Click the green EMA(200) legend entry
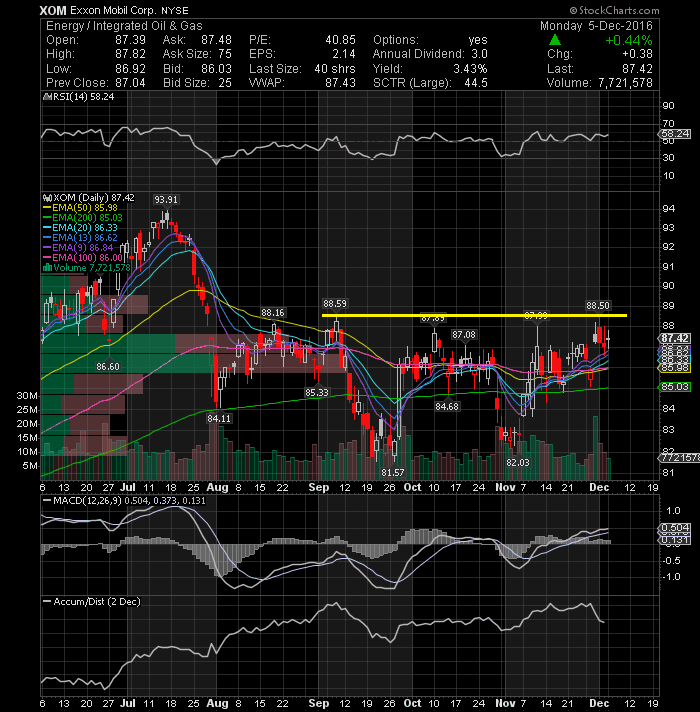 (x=83, y=218)
